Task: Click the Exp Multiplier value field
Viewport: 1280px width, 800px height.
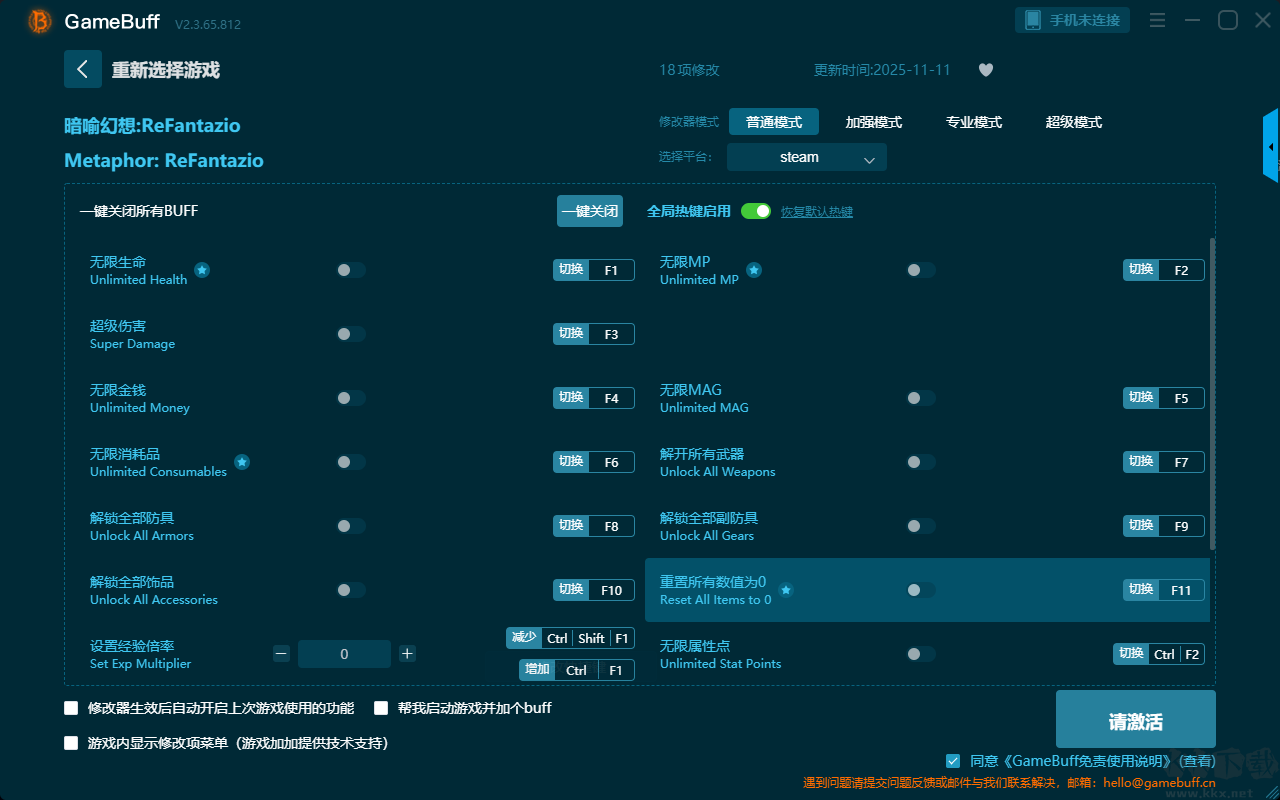Action: tap(345, 654)
